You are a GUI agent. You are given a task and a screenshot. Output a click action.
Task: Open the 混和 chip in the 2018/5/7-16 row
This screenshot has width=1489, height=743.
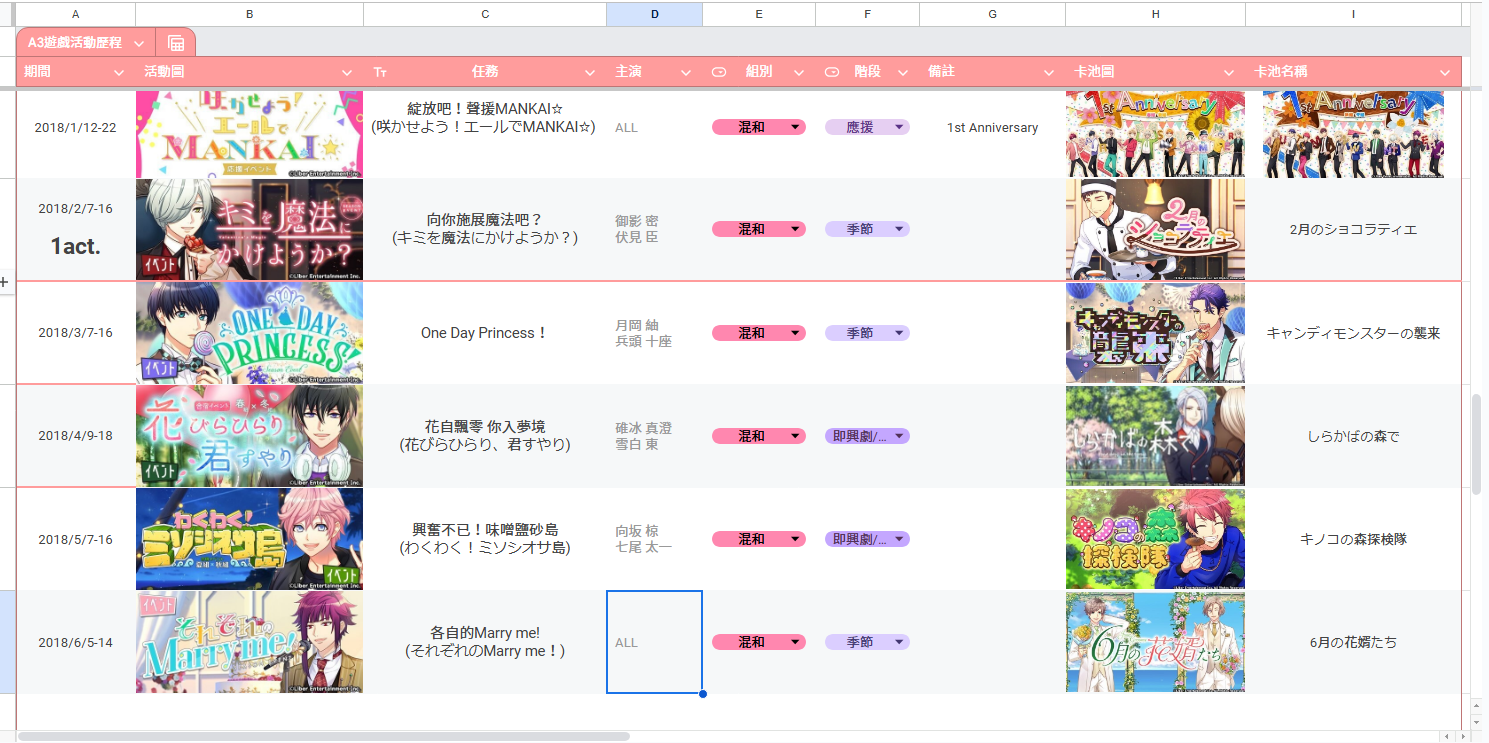(759, 539)
